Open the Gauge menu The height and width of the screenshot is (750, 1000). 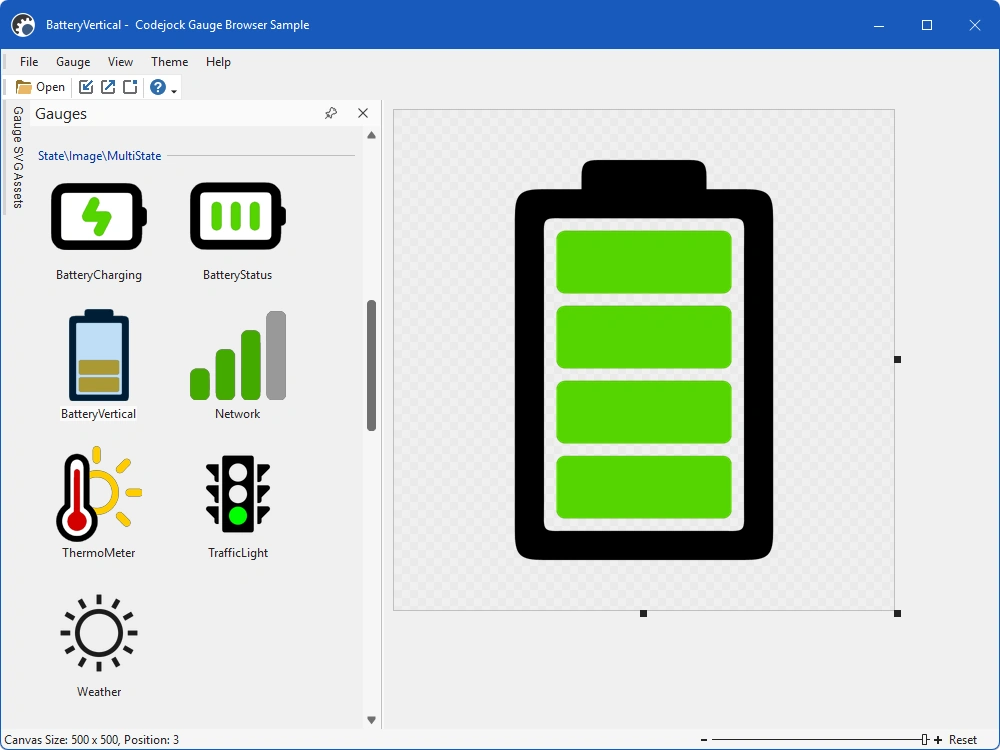tap(73, 62)
